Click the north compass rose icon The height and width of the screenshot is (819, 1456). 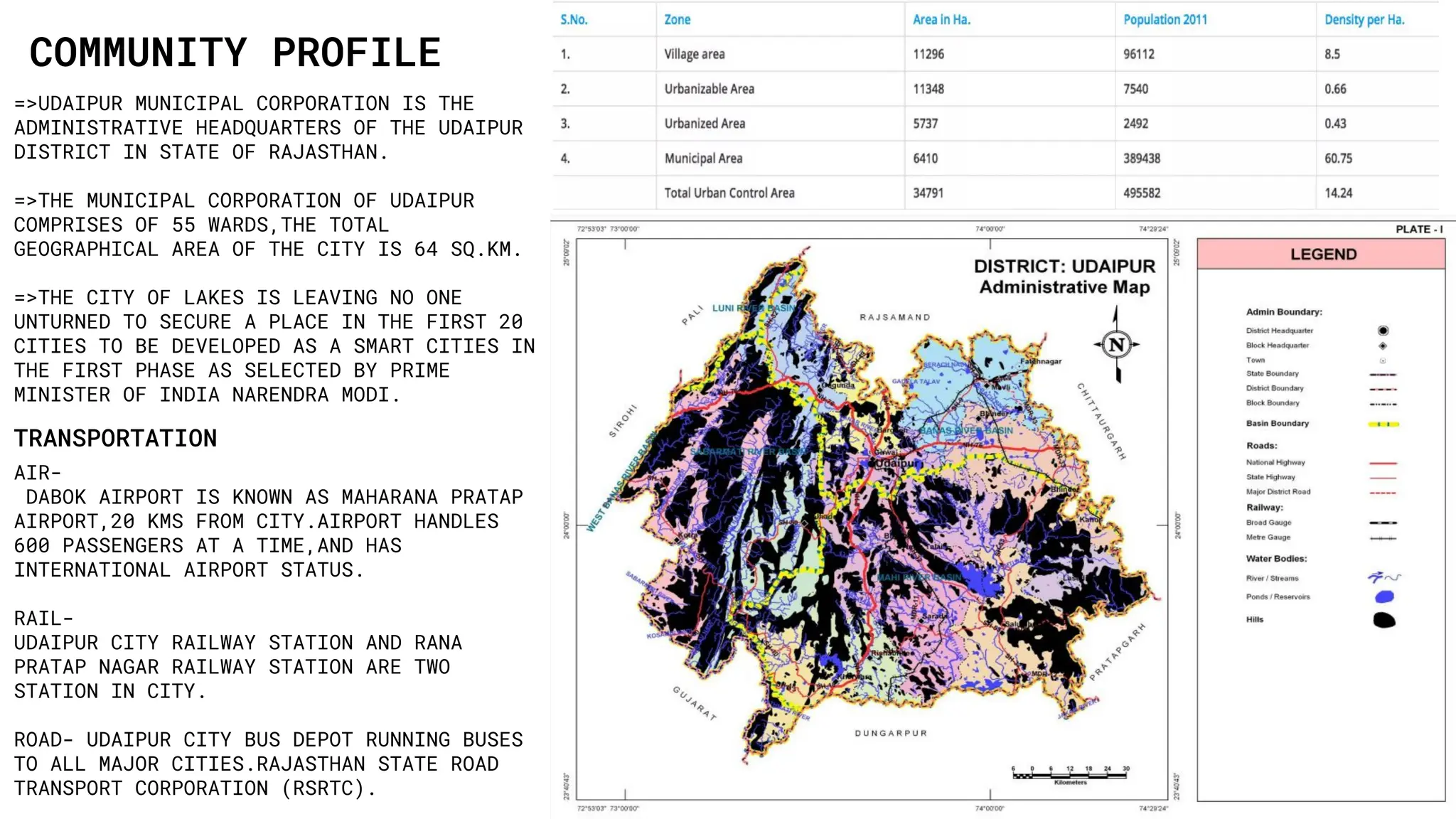[x=1117, y=345]
